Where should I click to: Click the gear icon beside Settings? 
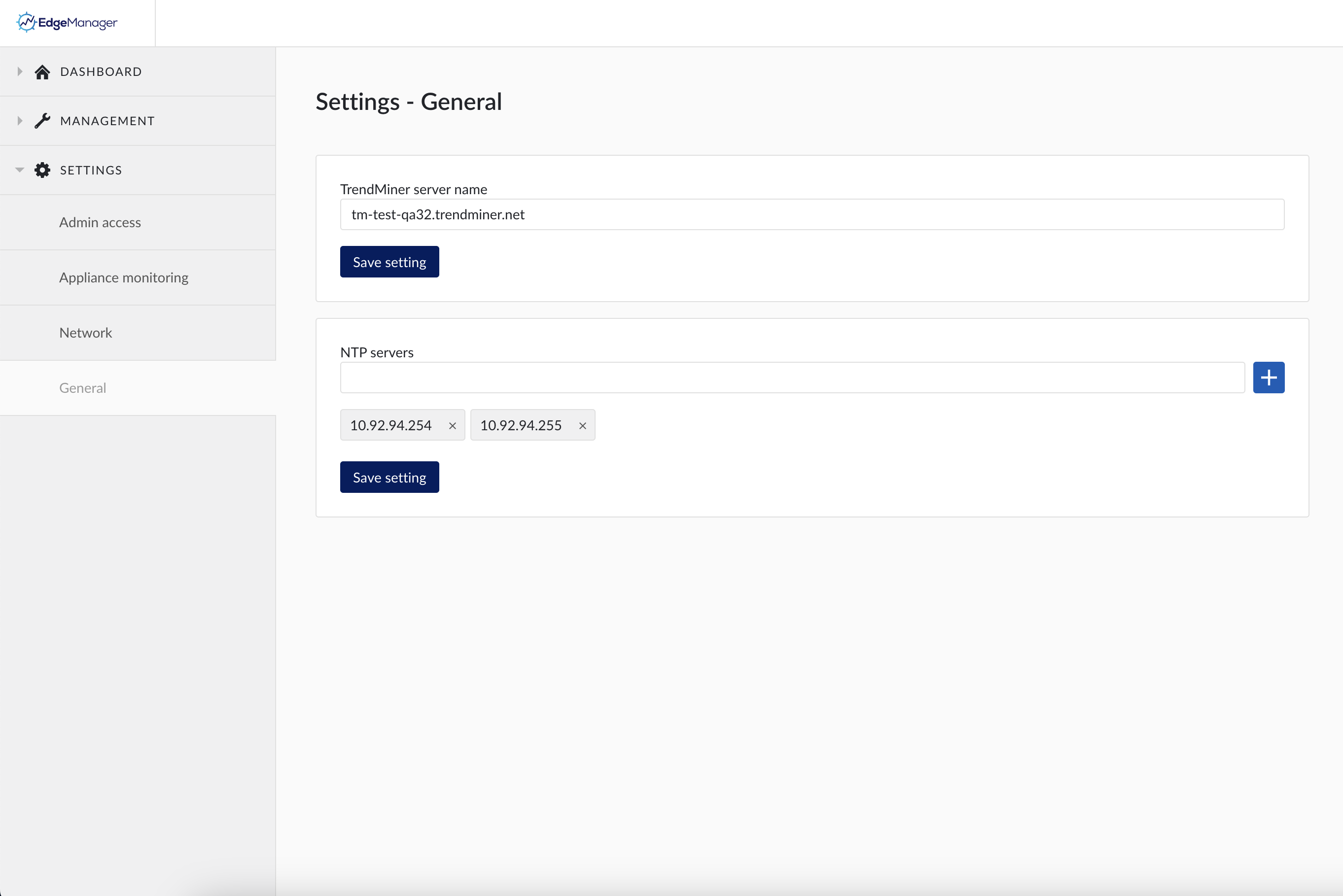(43, 170)
